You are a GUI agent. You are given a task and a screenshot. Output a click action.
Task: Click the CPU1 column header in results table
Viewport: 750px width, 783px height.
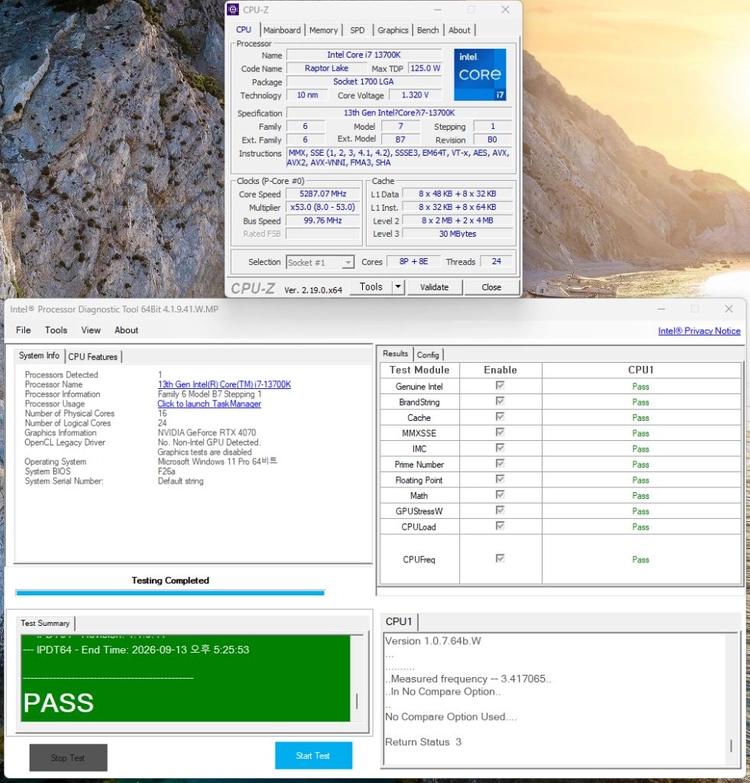[x=641, y=370]
